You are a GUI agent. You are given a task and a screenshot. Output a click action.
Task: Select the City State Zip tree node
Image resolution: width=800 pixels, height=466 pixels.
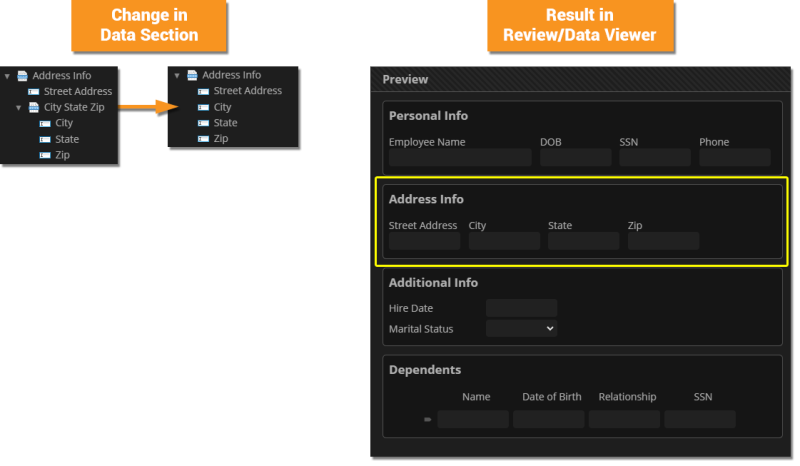pyautogui.click(x=74, y=107)
